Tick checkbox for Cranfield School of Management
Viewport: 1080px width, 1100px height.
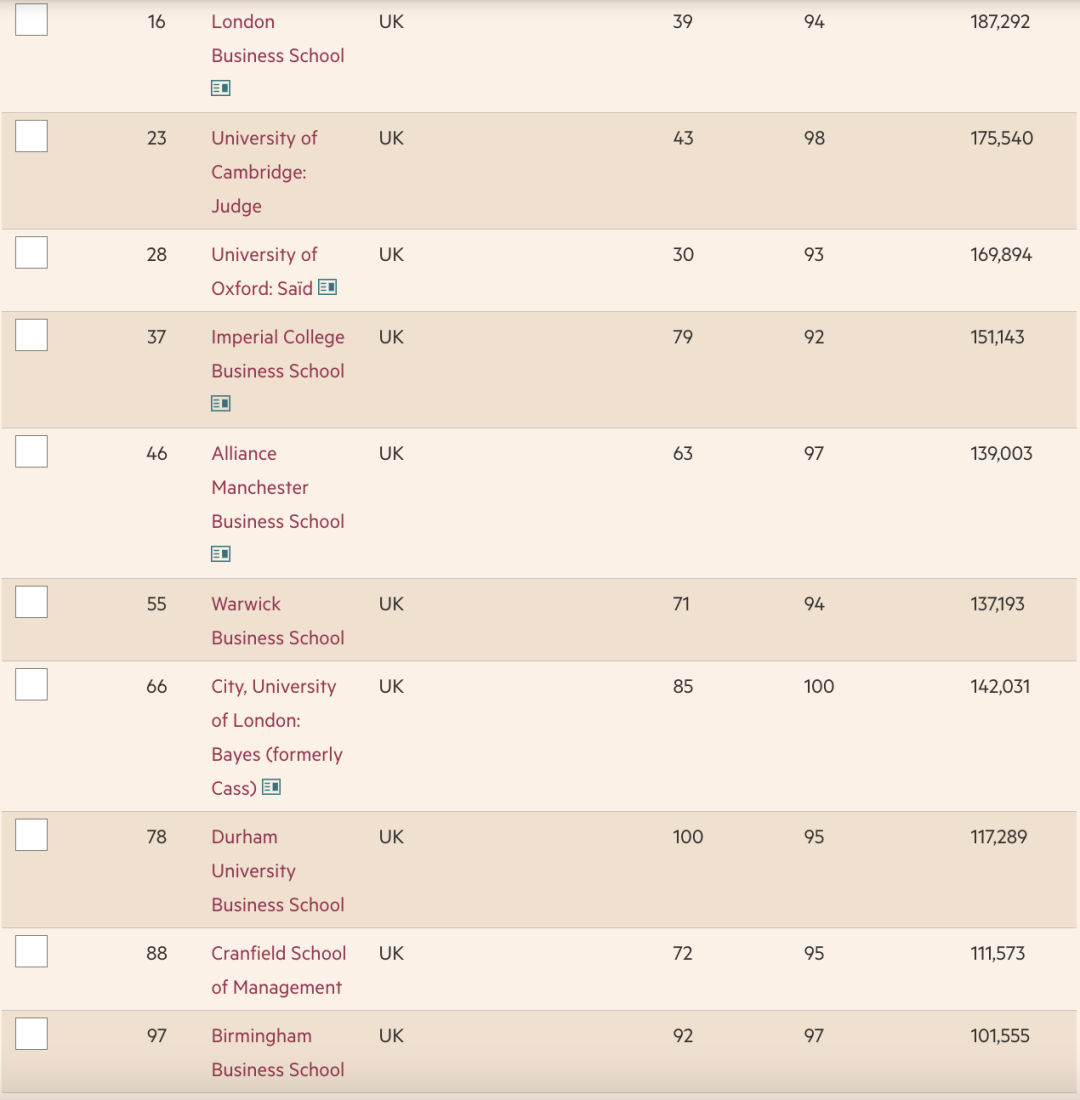point(31,952)
